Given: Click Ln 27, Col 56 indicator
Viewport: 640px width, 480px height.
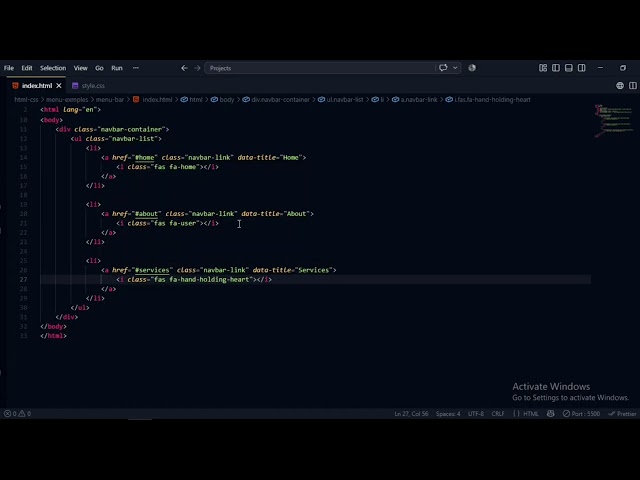Looking at the screenshot, I should click(411, 413).
